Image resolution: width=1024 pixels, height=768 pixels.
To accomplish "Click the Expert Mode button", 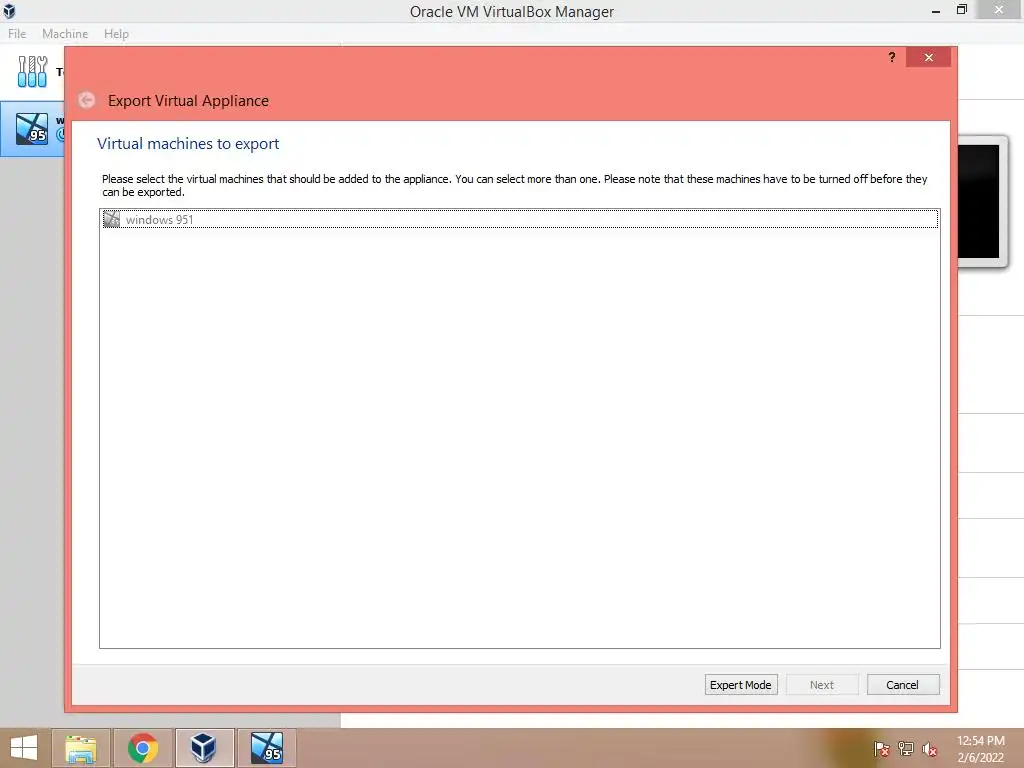I will click(741, 684).
